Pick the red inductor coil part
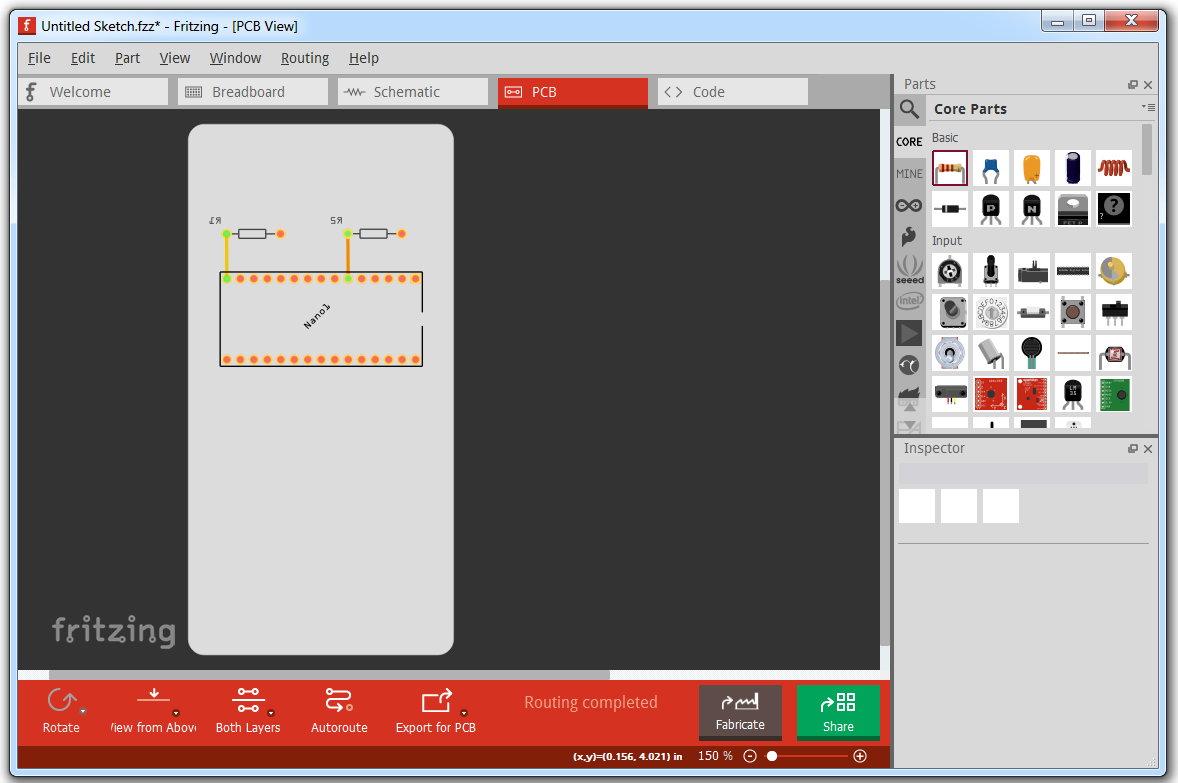 click(1114, 168)
